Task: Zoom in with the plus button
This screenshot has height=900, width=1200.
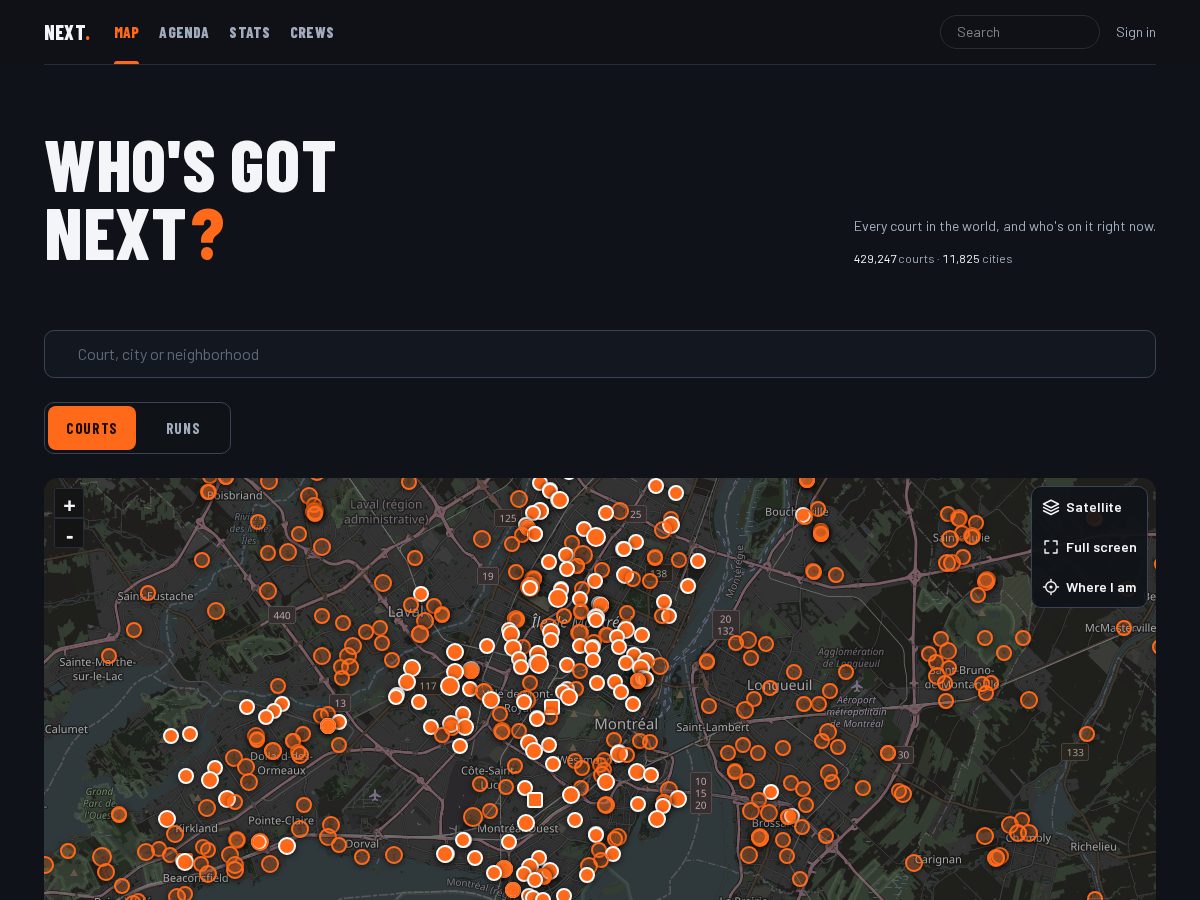Action: [x=69, y=506]
